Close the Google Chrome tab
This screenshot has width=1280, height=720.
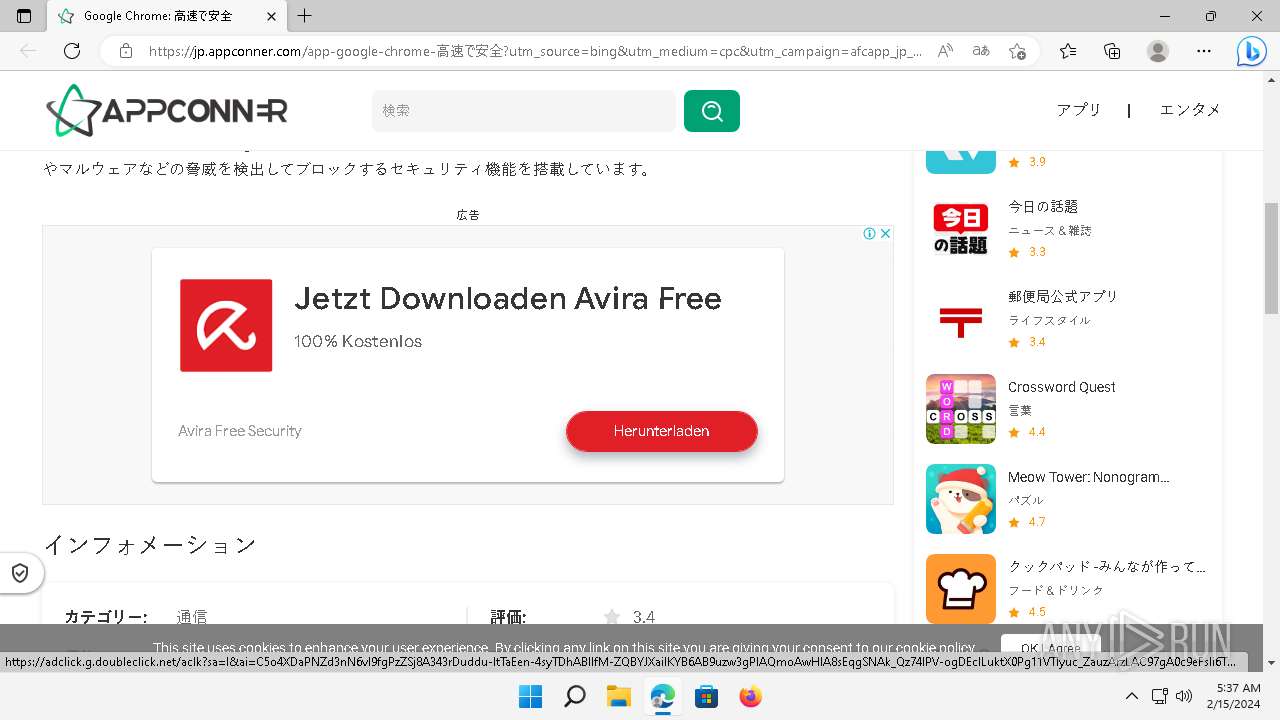(x=272, y=16)
